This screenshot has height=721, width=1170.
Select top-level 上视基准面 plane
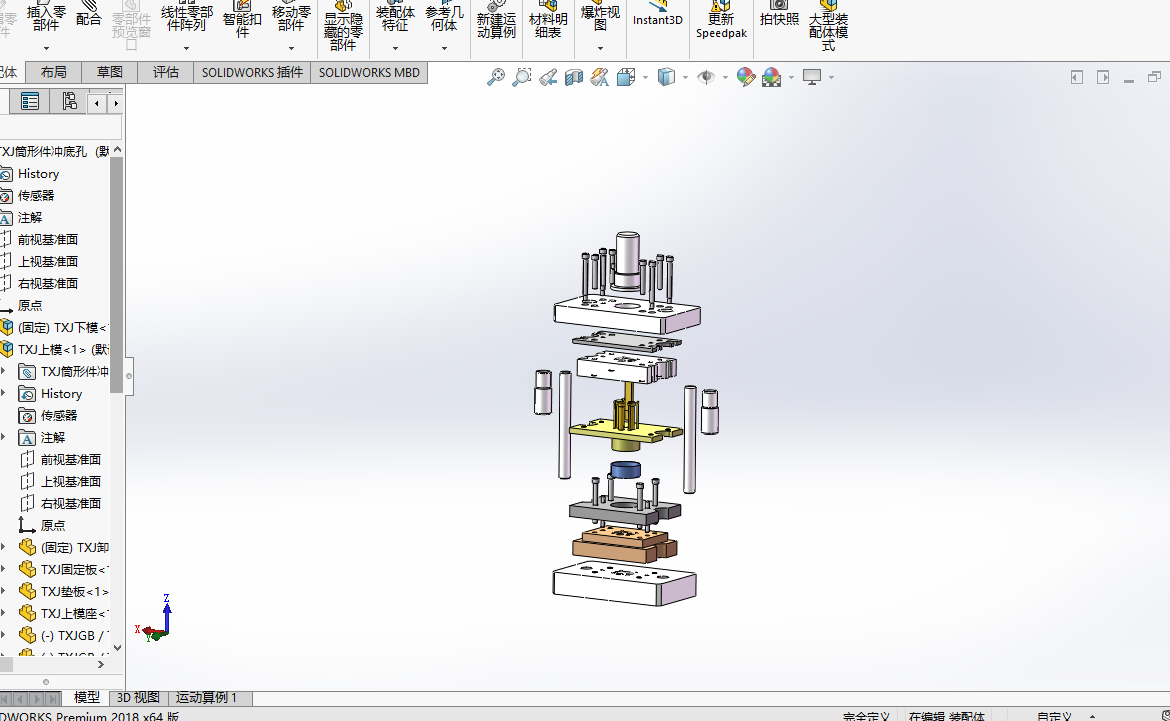pyautogui.click(x=48, y=261)
